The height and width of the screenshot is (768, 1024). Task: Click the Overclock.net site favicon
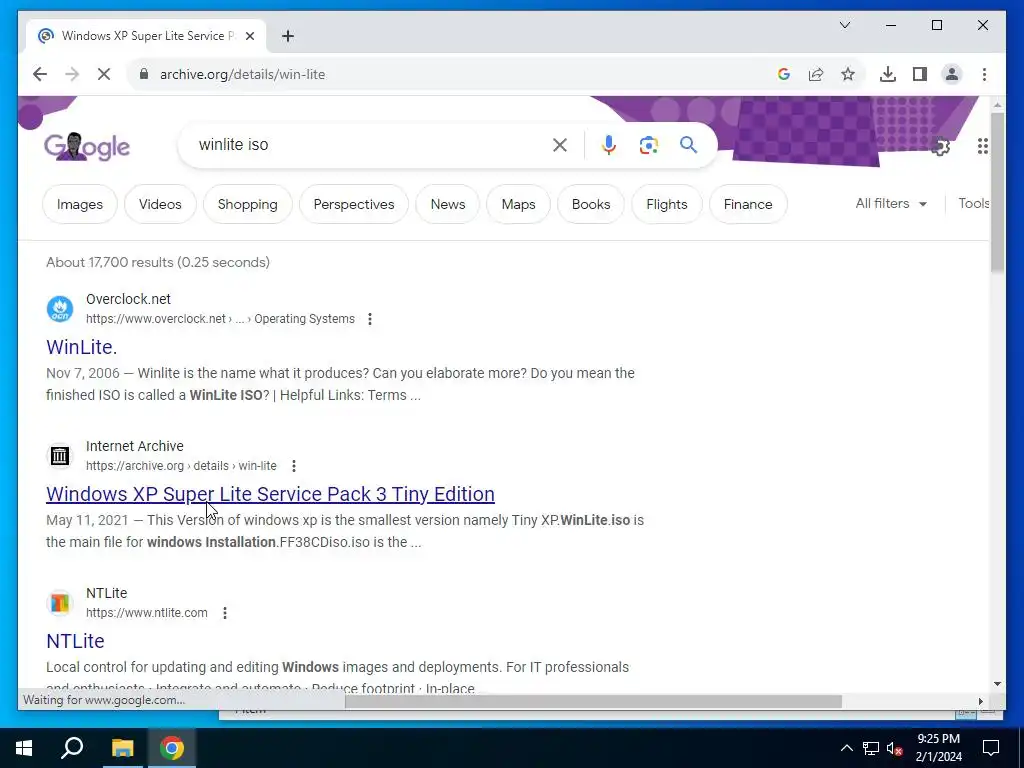60,309
